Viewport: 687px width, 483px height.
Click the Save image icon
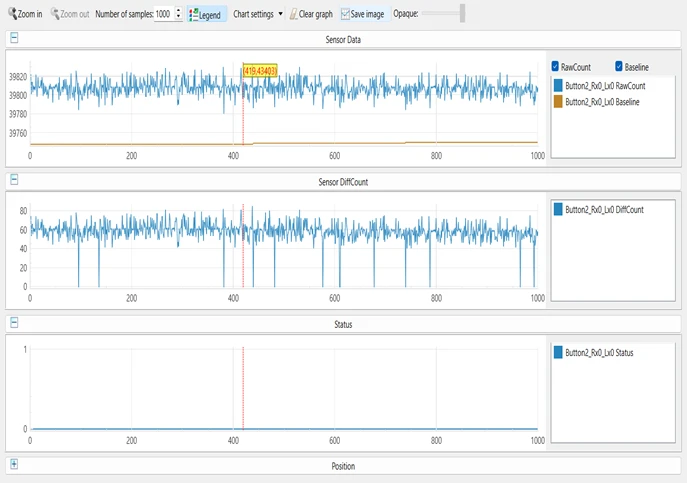click(345, 15)
